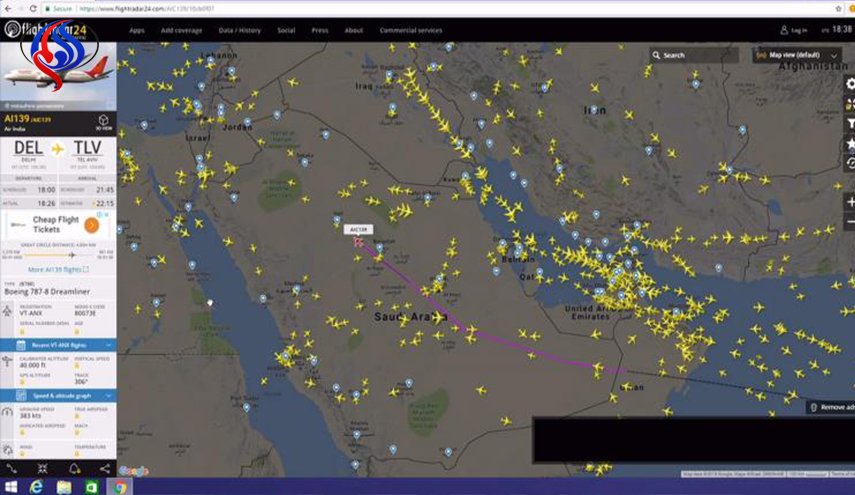Click the selected red aircraft under AIC139 label
Image resolution: width=855 pixels, height=495 pixels.
[358, 242]
